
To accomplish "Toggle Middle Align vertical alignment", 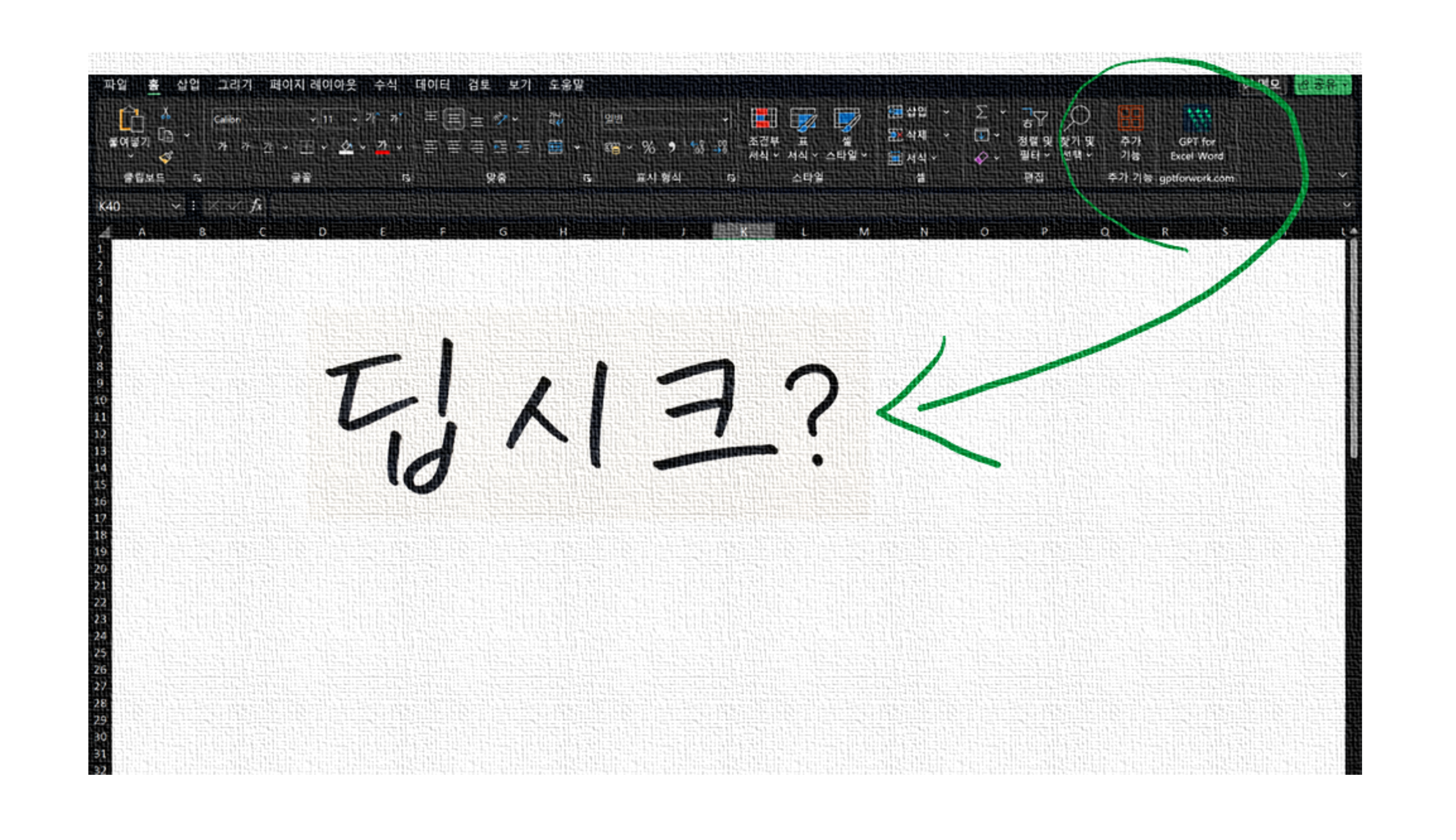I will click(454, 118).
